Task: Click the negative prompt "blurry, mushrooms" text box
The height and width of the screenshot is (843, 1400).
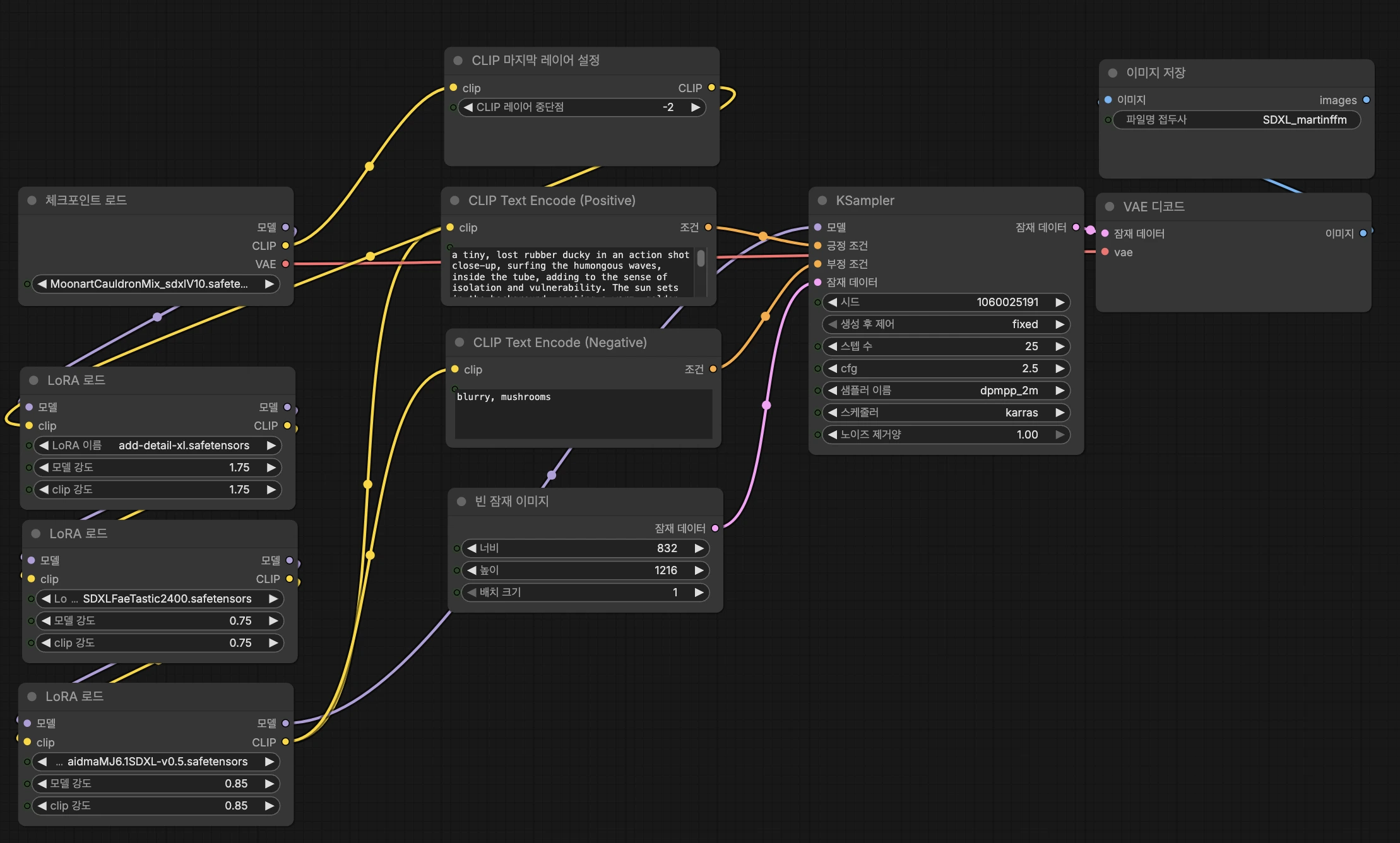Action: click(584, 414)
